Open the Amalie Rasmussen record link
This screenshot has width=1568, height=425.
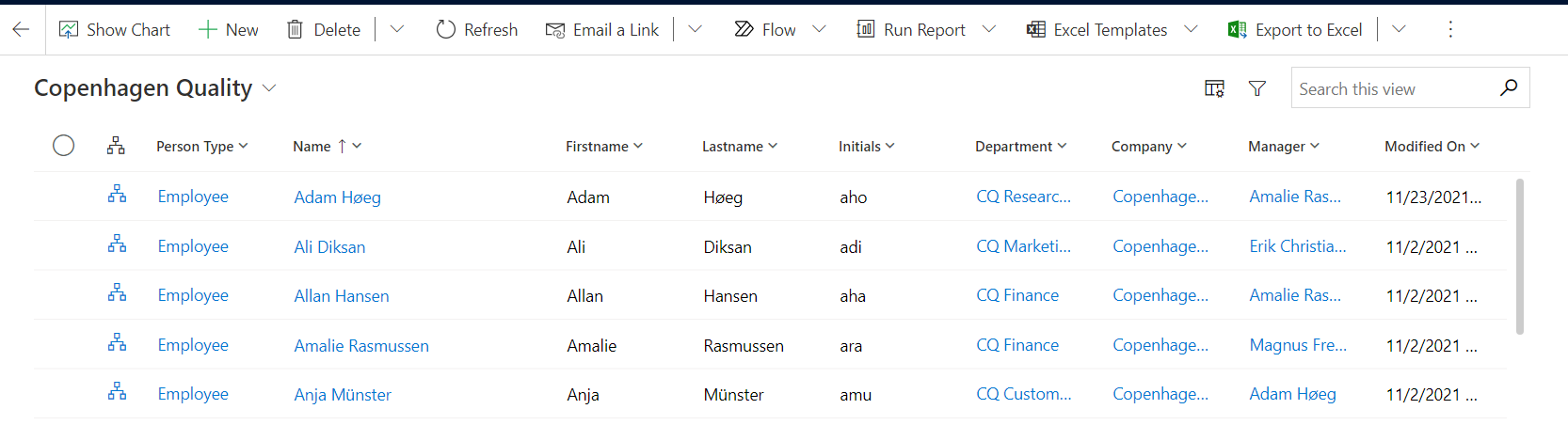point(361,346)
